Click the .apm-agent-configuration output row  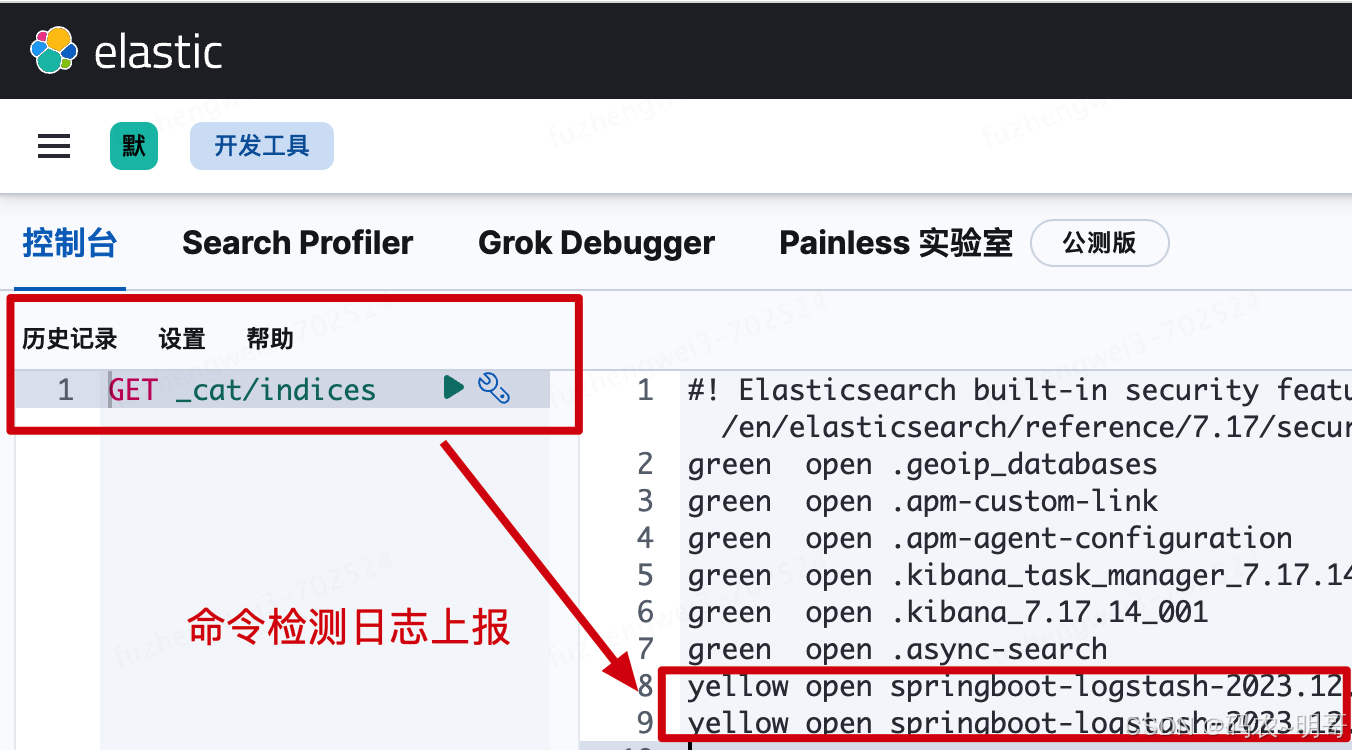(990, 538)
